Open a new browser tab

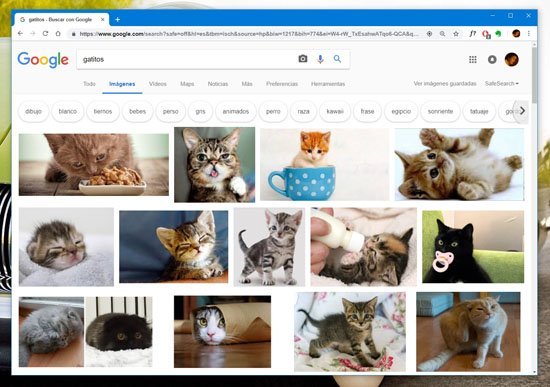(x=118, y=20)
